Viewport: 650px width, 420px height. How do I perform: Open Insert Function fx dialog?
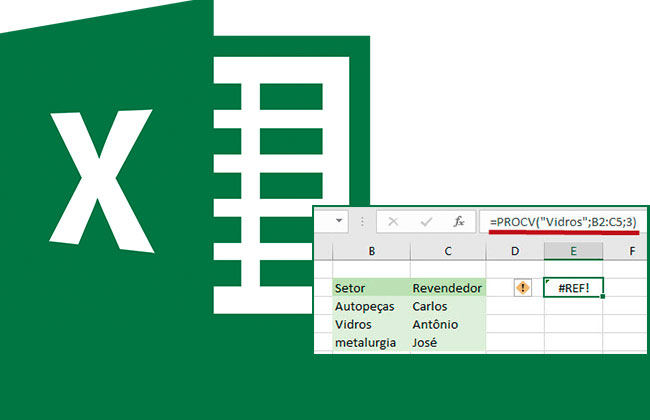(458, 222)
